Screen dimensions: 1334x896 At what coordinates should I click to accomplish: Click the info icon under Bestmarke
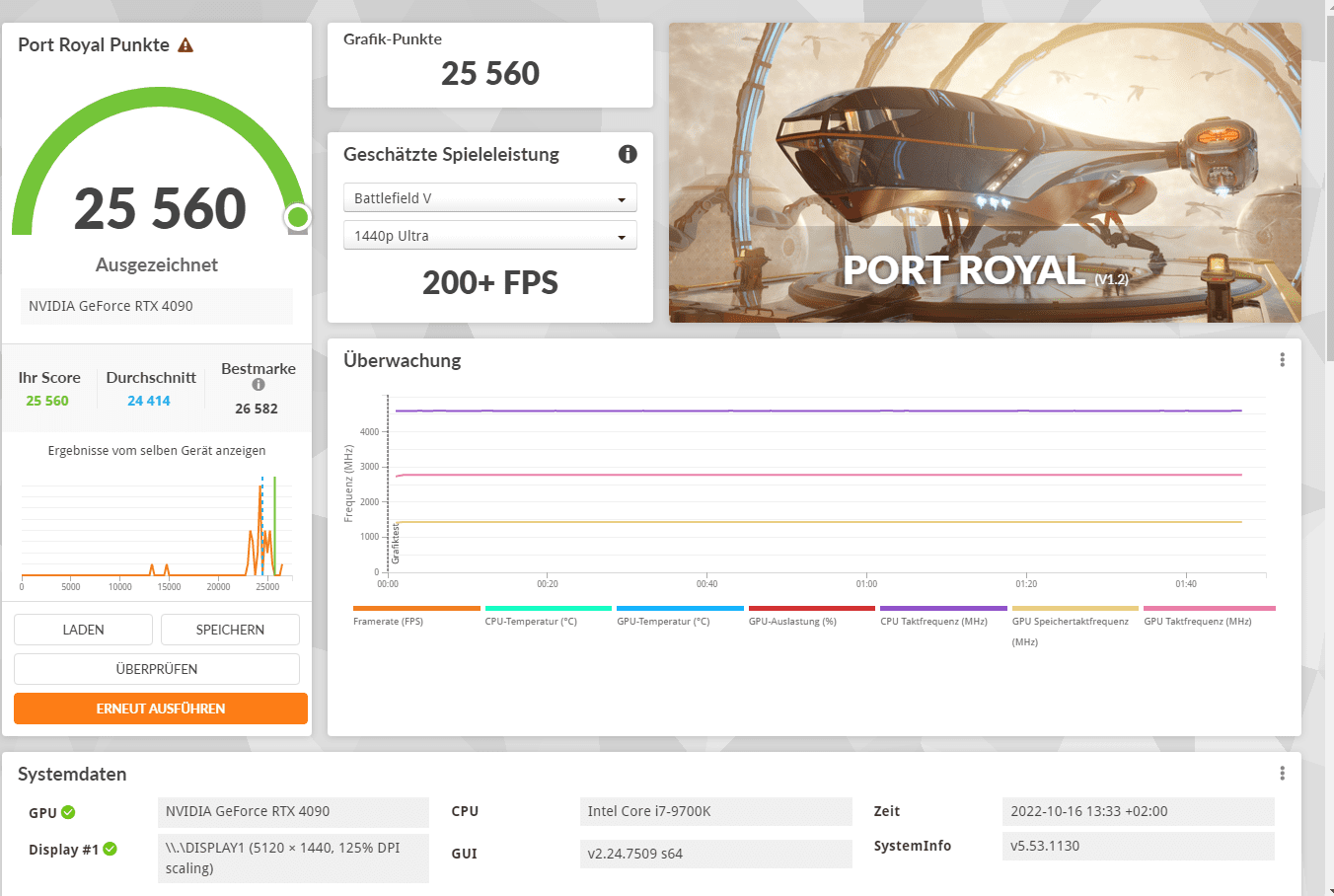click(259, 385)
